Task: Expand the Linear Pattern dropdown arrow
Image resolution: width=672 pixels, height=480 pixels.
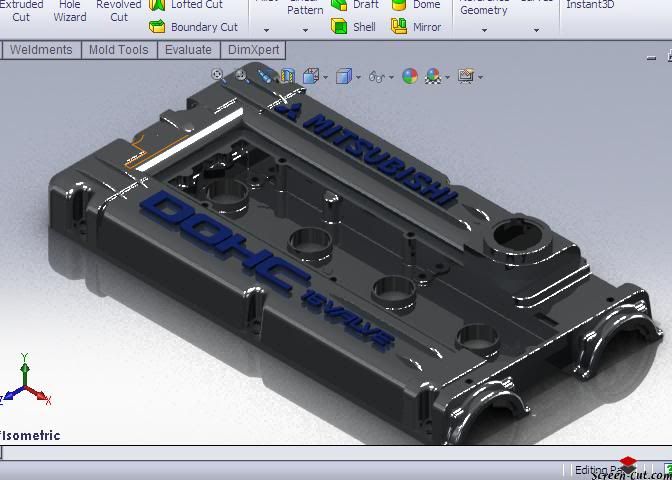Action: [305, 30]
